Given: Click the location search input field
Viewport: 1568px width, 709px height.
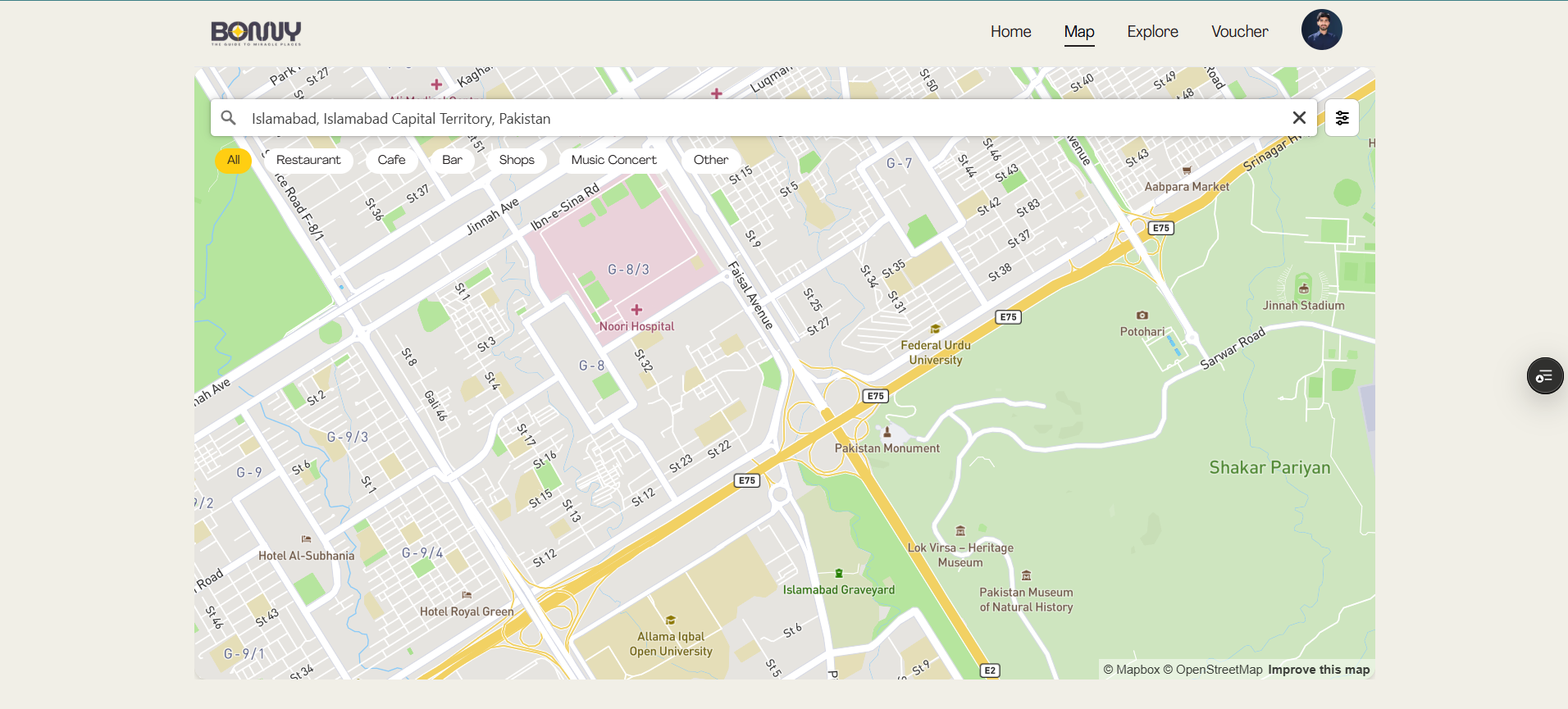Looking at the screenshot, I should (763, 118).
